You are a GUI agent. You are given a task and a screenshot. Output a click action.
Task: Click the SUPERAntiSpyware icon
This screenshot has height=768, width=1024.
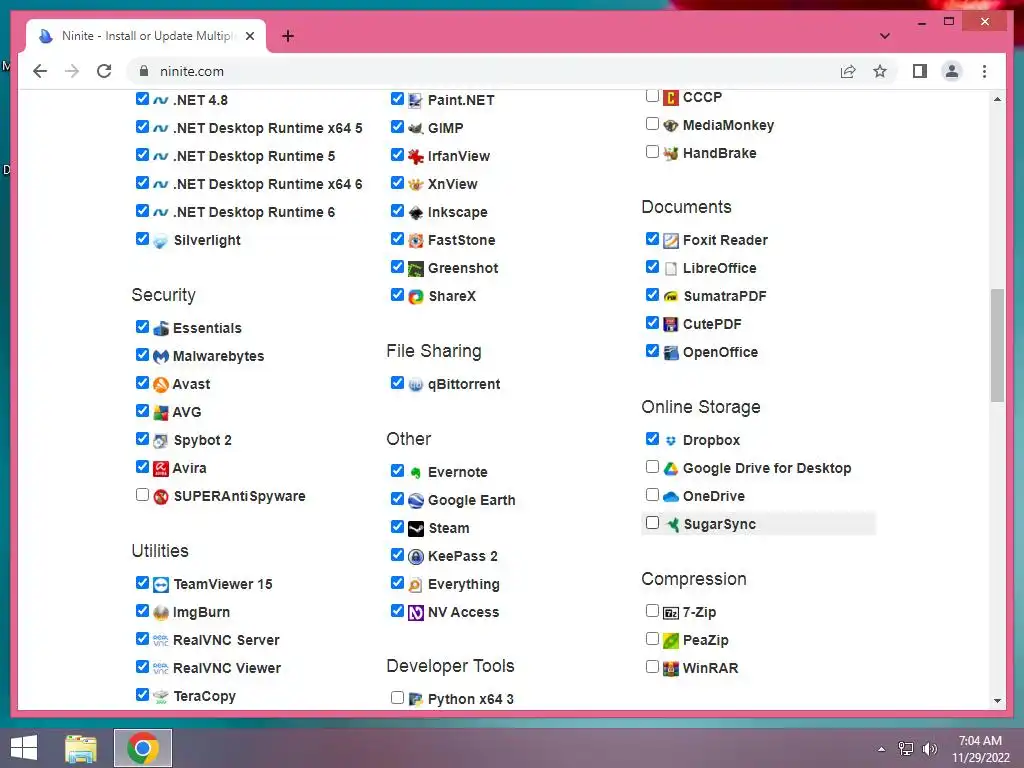161,496
